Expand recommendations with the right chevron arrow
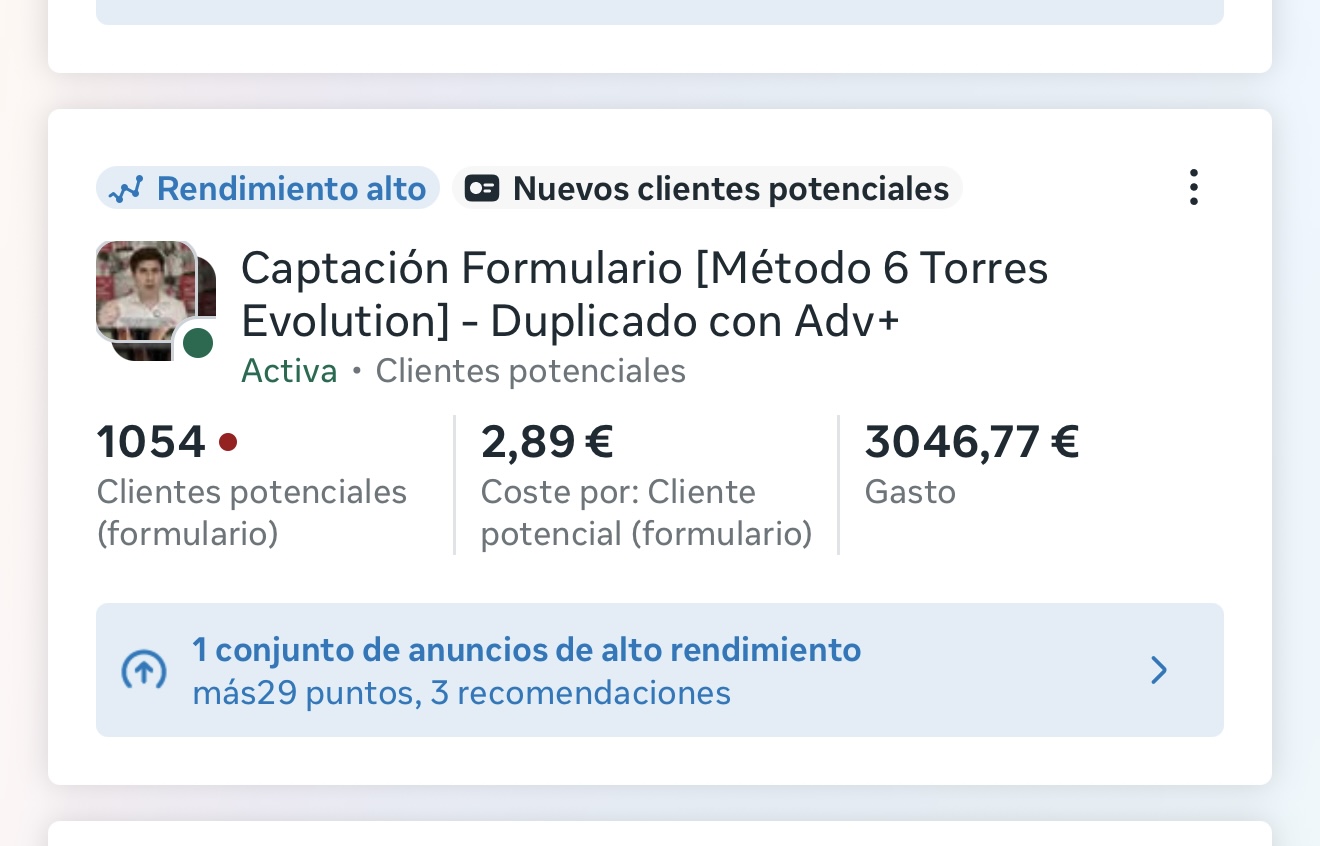Screen dimensions: 1320x846 (x=1159, y=670)
